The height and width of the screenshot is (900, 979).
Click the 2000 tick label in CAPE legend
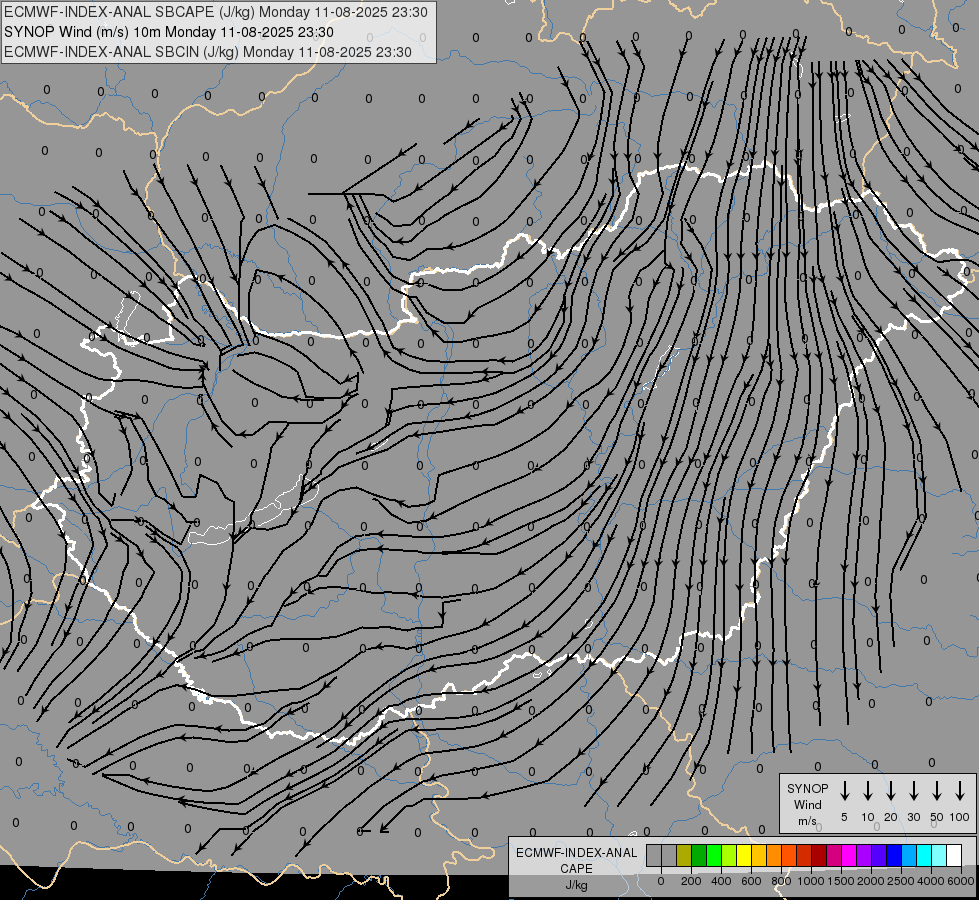(x=870, y=881)
